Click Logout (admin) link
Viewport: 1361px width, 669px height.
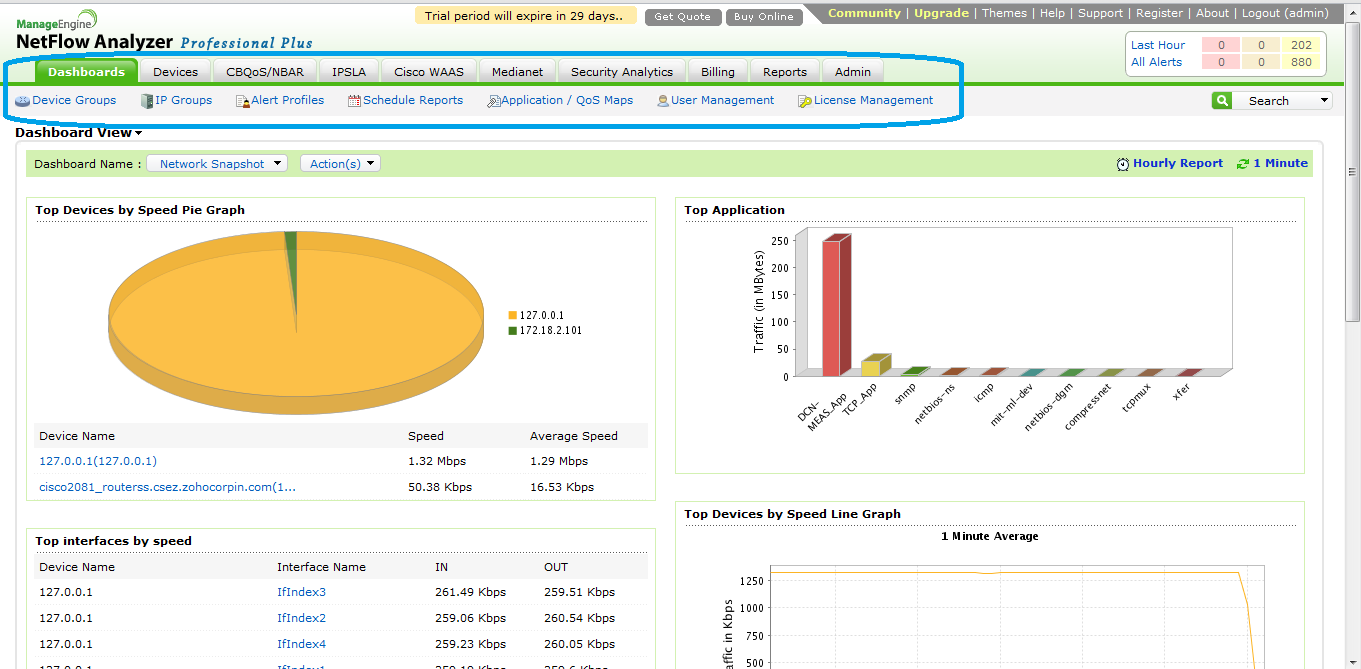(x=1285, y=13)
